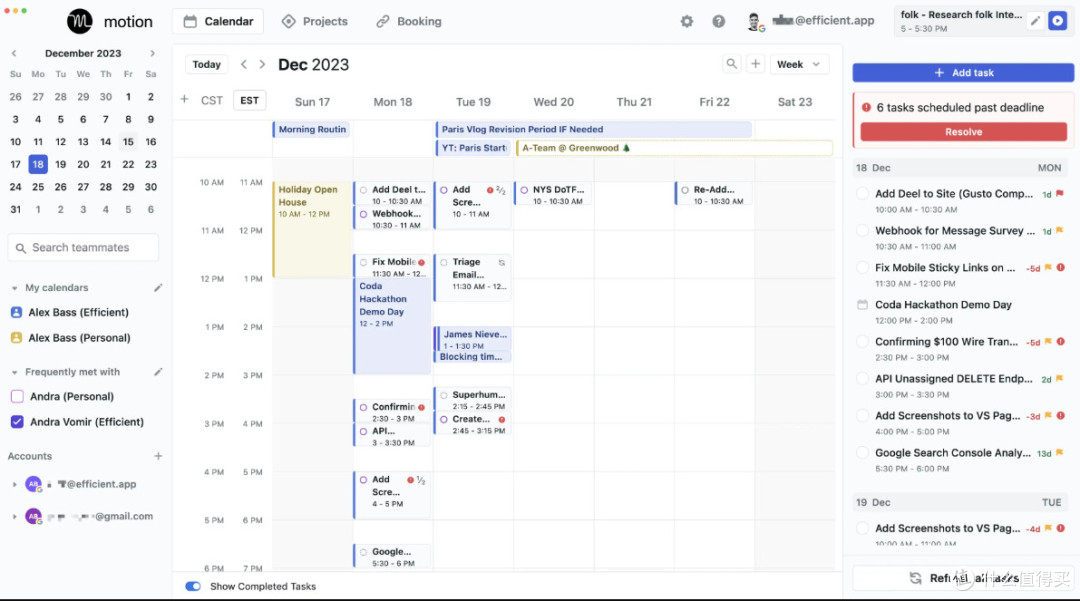The width and height of the screenshot is (1080, 601).
Task: Open settings gear icon in top bar
Action: pyautogui.click(x=687, y=21)
